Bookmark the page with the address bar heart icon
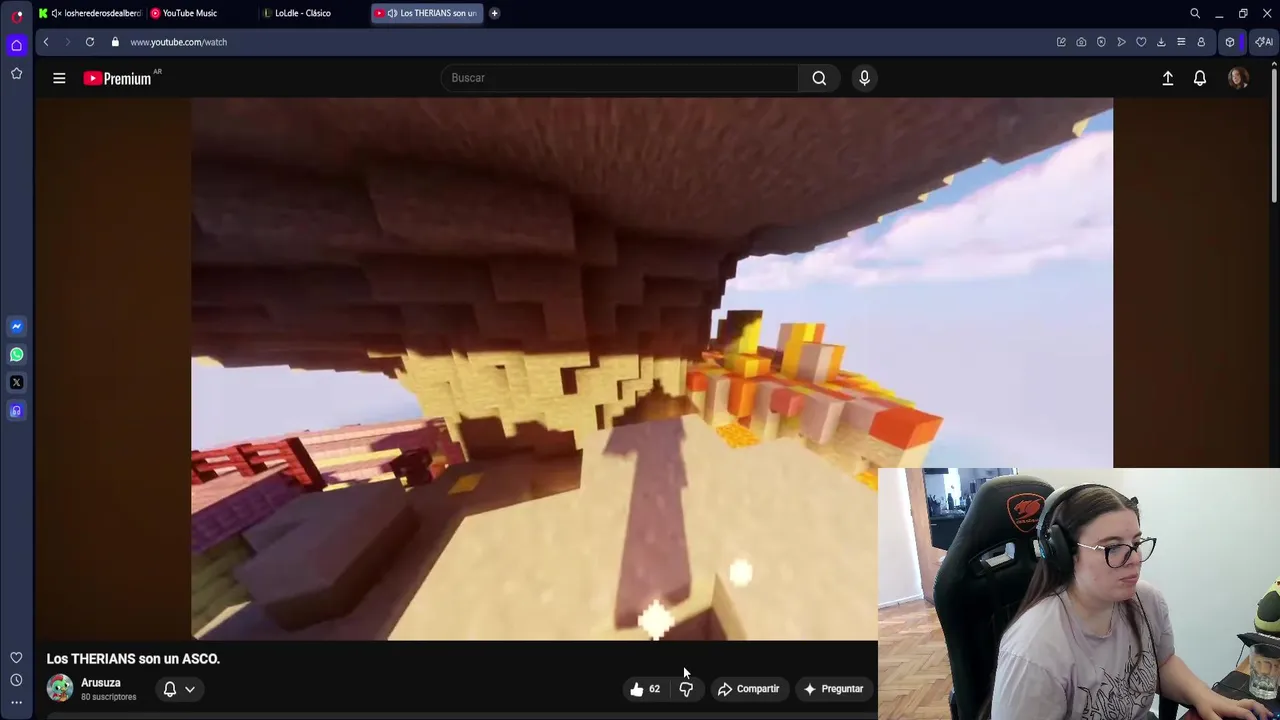The image size is (1280, 720). coord(1141,42)
